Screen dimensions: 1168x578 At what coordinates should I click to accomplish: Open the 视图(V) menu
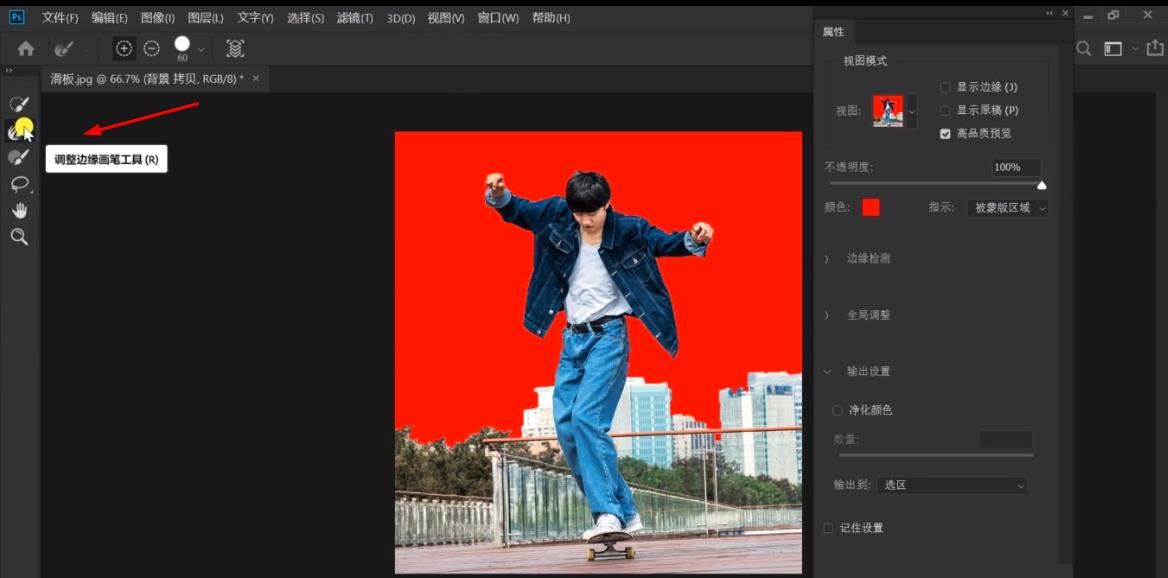445,17
